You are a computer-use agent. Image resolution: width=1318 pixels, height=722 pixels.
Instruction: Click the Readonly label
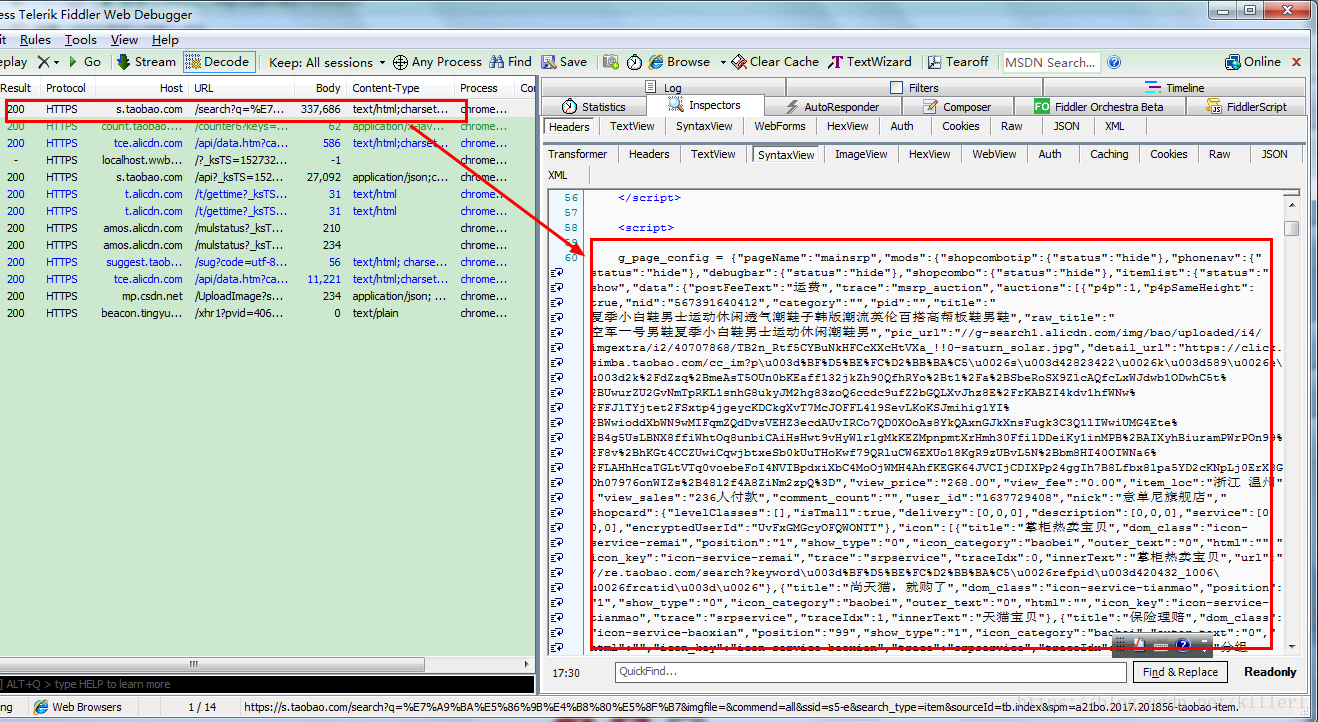tap(1270, 672)
